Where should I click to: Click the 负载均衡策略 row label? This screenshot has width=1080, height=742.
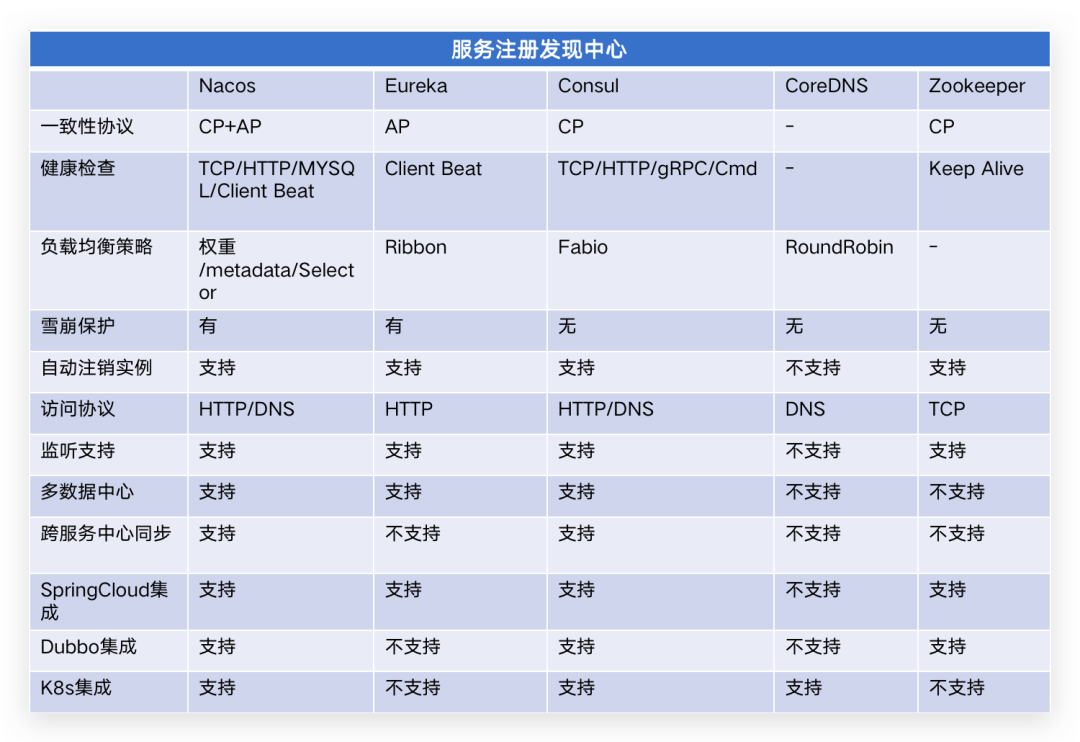(96, 247)
